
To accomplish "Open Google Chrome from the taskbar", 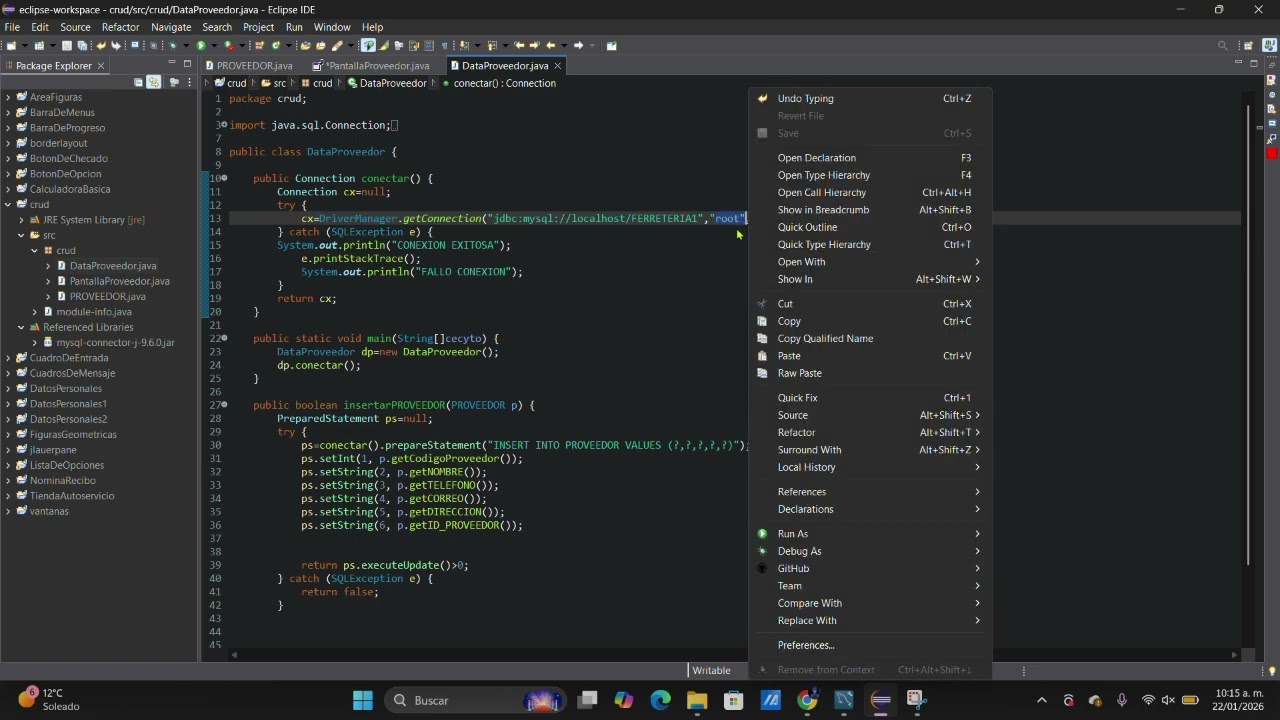I will (807, 700).
